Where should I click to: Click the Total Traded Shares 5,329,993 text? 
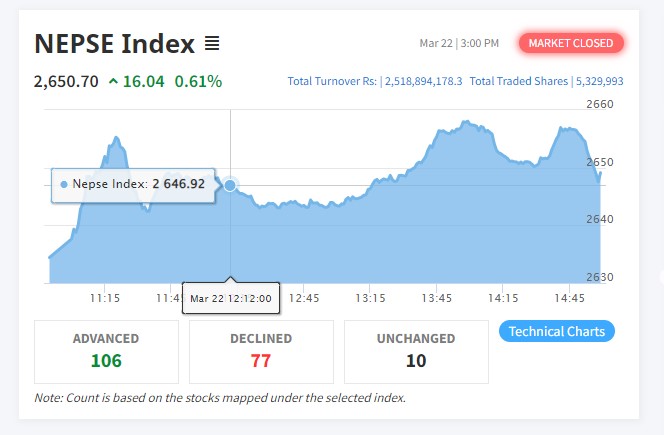[x=546, y=81]
